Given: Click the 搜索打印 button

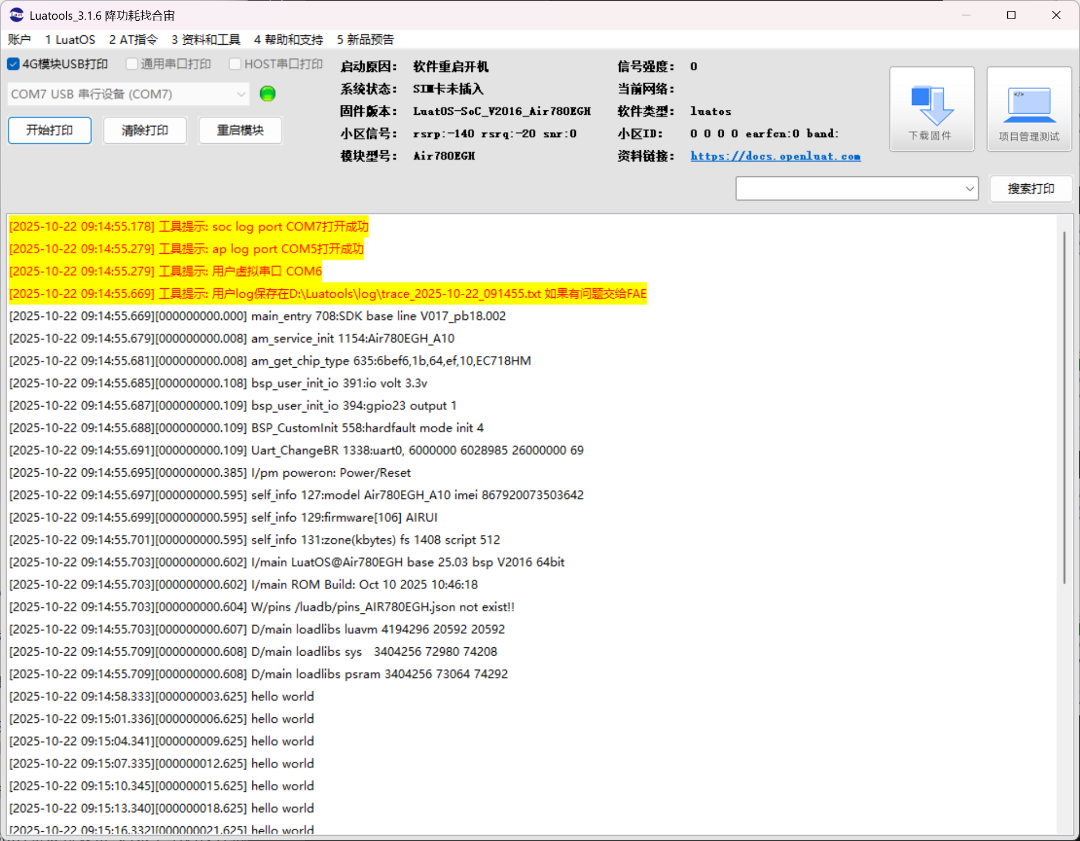Looking at the screenshot, I should 1030,189.
